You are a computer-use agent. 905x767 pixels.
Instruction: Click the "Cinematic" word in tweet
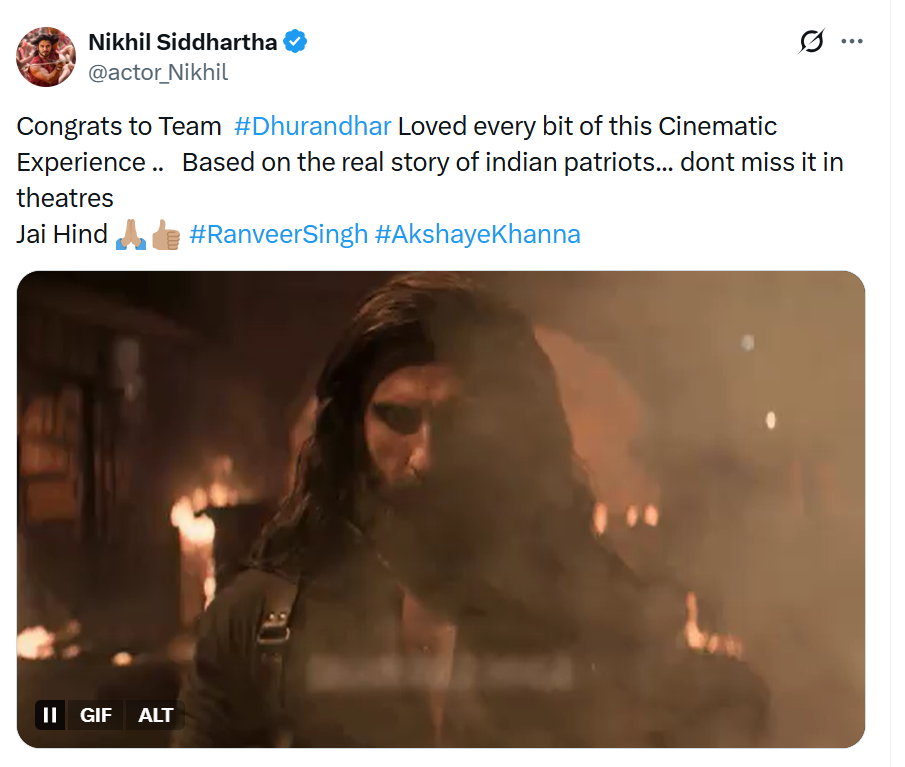717,127
